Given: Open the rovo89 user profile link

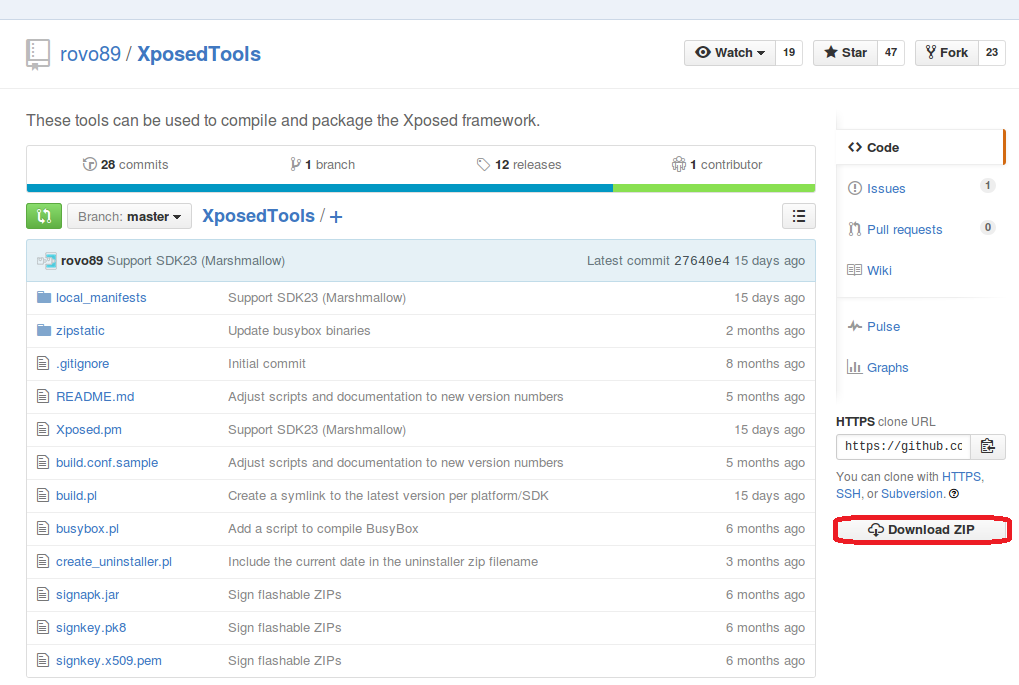Looking at the screenshot, I should tap(90, 54).
